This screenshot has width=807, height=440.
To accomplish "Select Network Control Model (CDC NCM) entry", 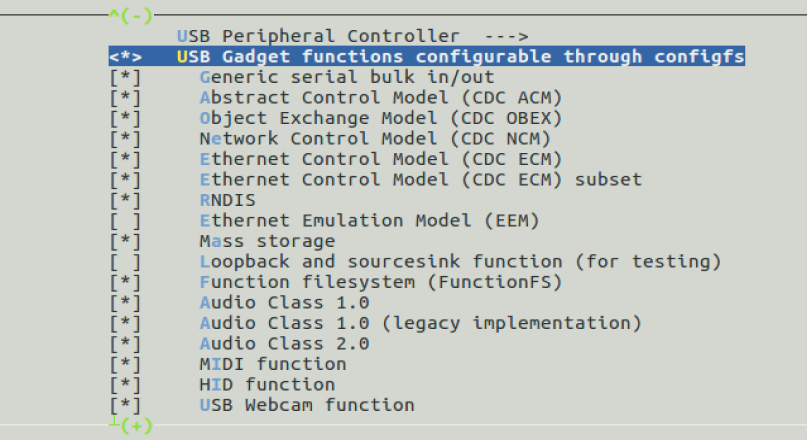I will 375,139.
